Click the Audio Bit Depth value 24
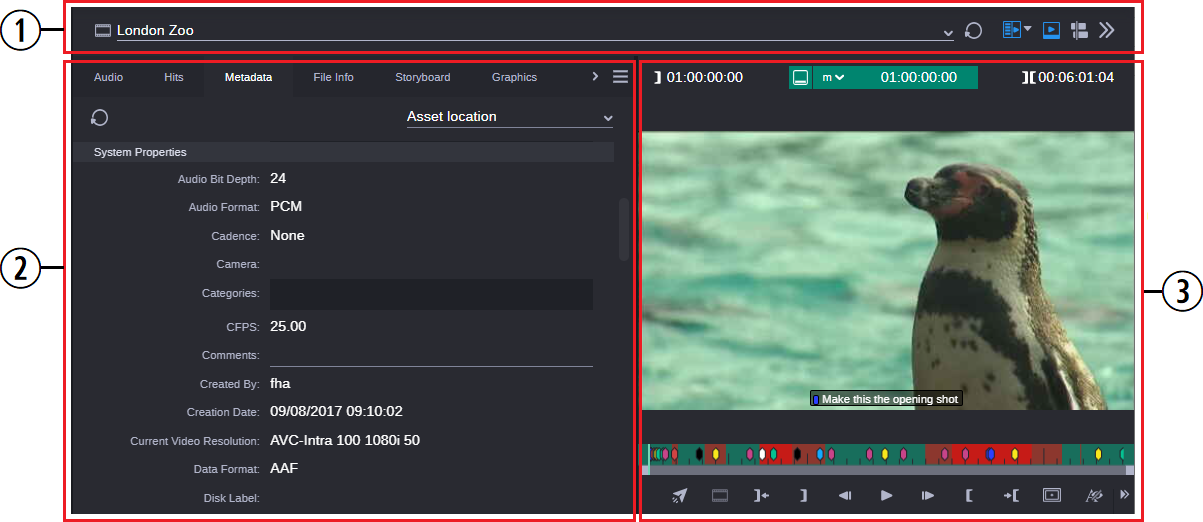This screenshot has width=1203, height=522. 278,178
